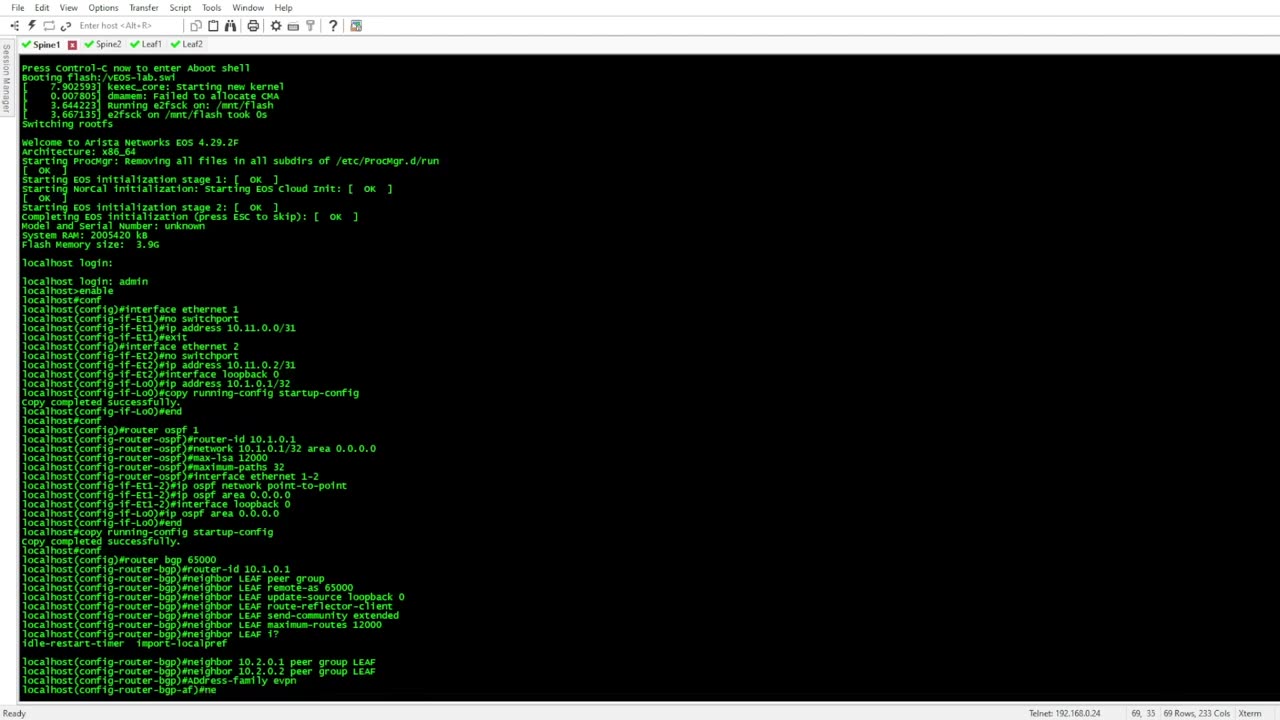Close the Spine1 tab with red X
Image resolution: width=1280 pixels, height=720 pixels.
[72, 45]
